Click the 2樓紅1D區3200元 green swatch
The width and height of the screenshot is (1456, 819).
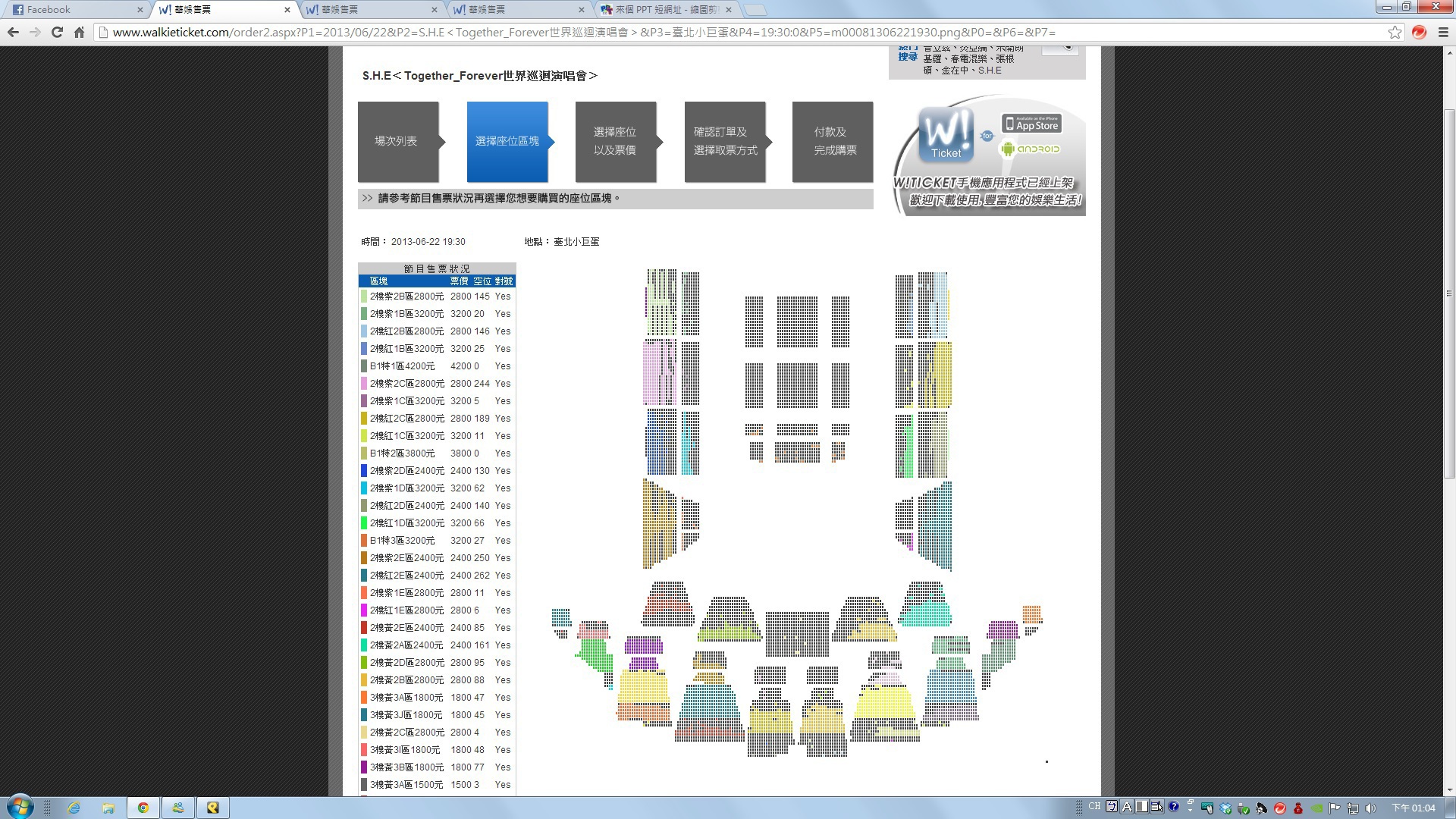click(x=364, y=523)
